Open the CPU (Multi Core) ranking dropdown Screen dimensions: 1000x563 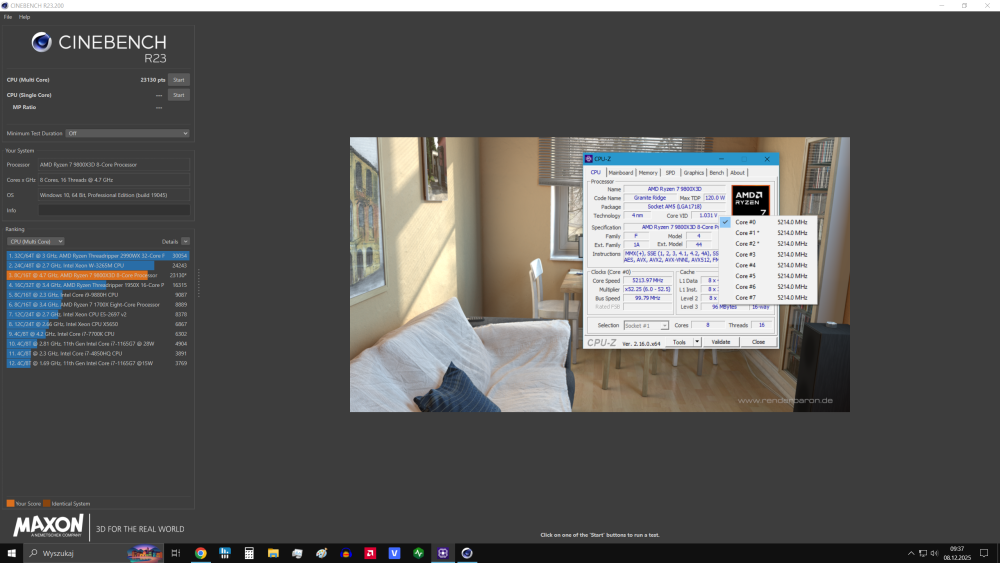point(36,241)
